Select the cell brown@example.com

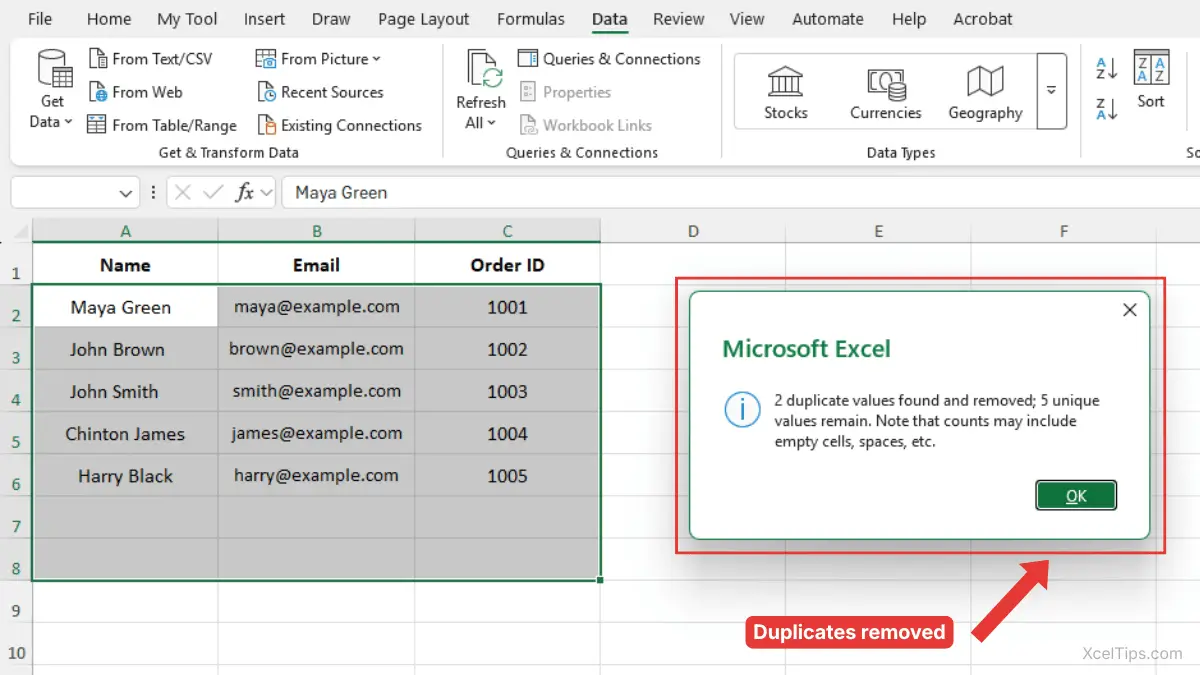[316, 349]
